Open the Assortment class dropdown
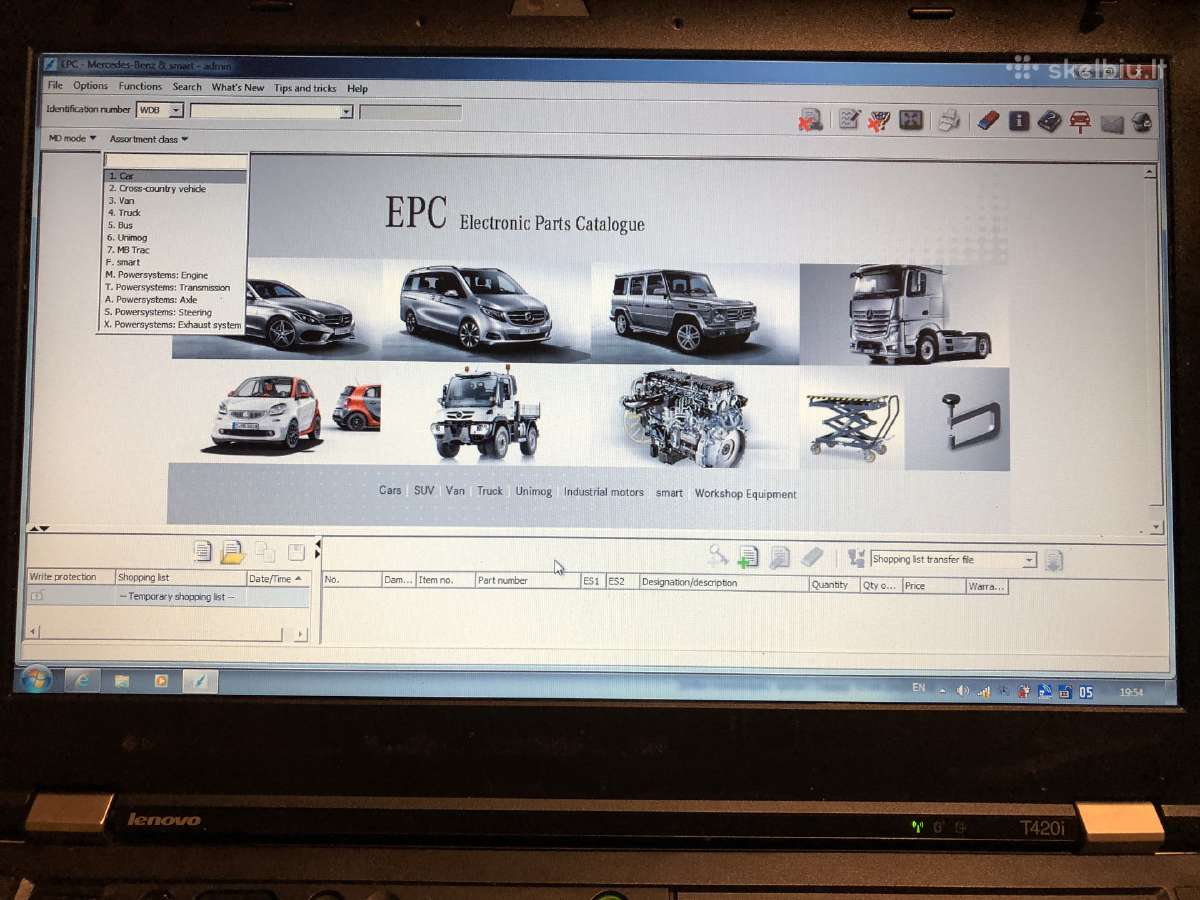The image size is (1200, 900). click(x=149, y=139)
